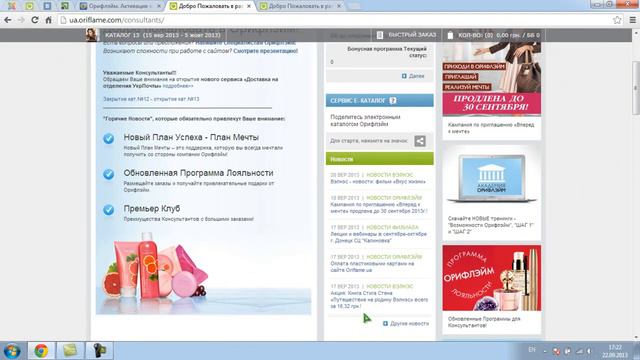
Task: Click the network signal tray icon
Action: 579,351
